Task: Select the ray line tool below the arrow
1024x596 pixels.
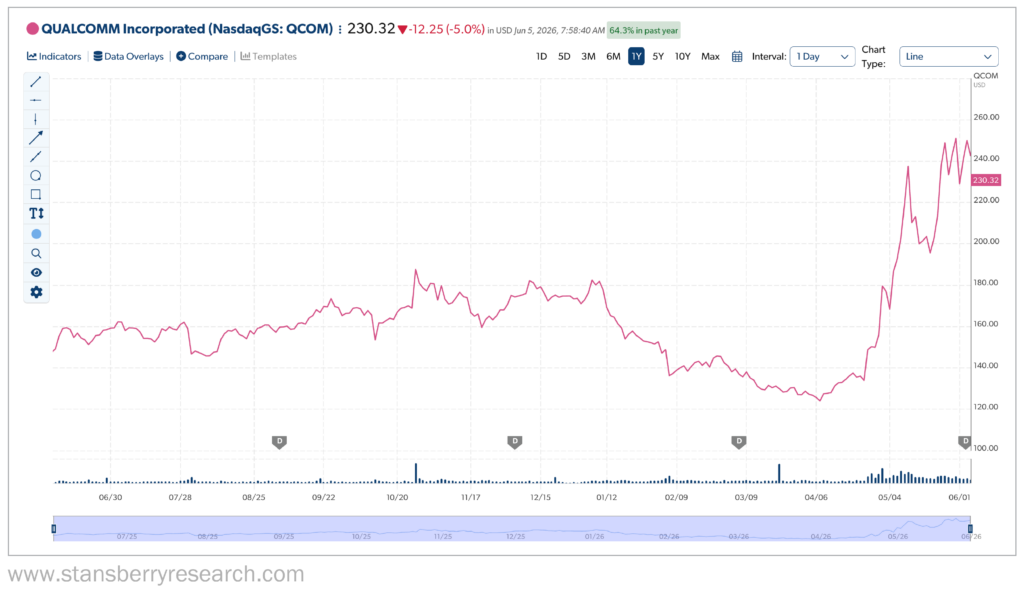Action: click(36, 157)
